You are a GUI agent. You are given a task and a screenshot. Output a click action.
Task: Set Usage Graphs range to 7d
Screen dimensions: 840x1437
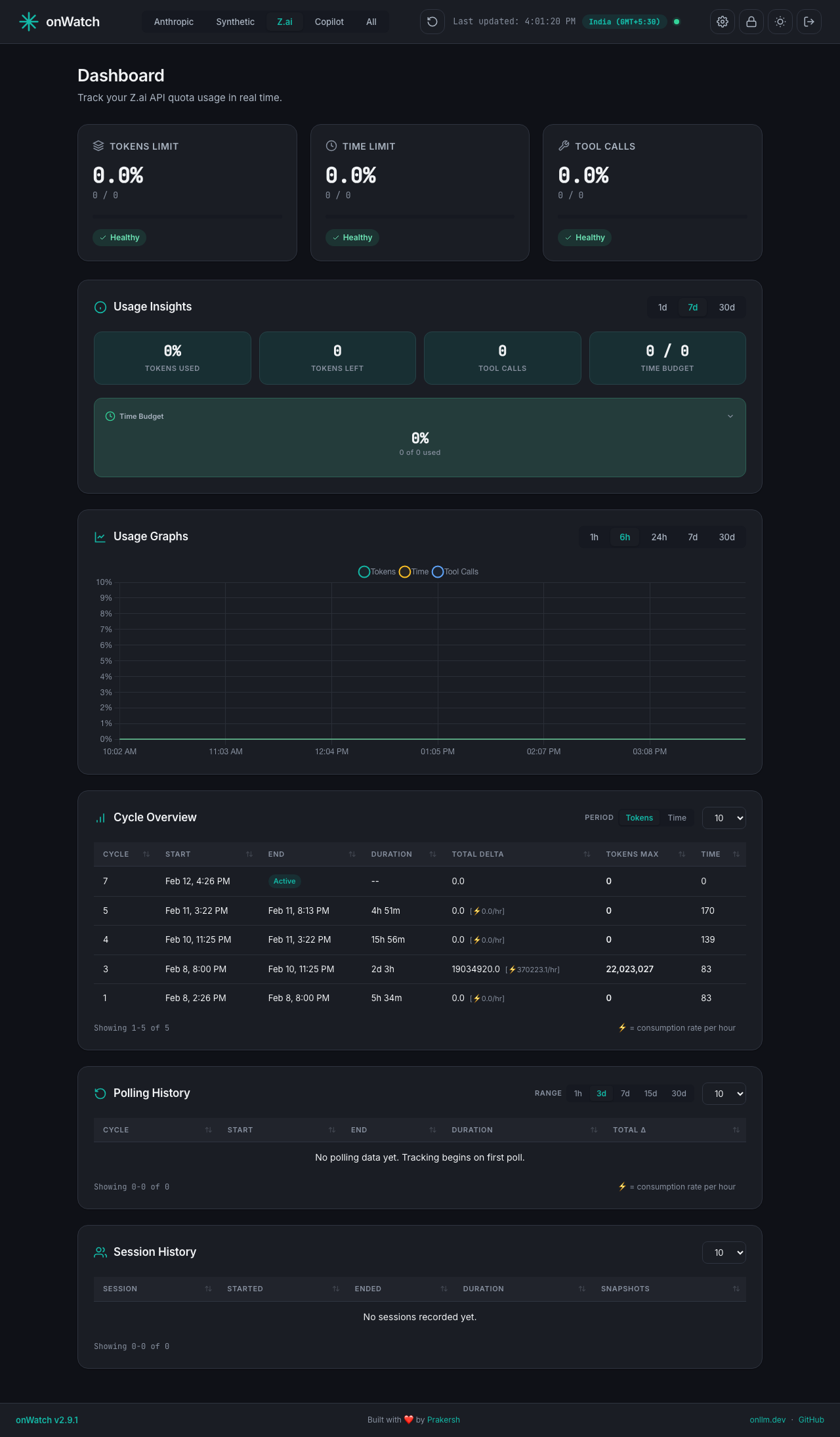[692, 537]
